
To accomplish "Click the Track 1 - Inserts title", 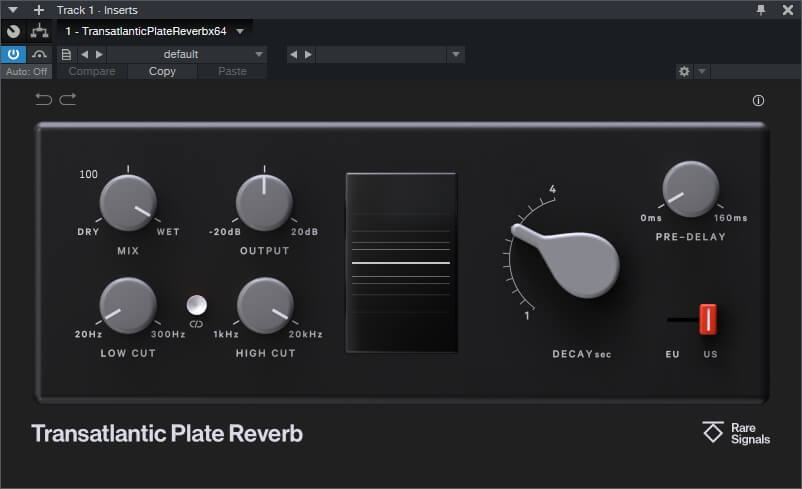I will coord(97,10).
